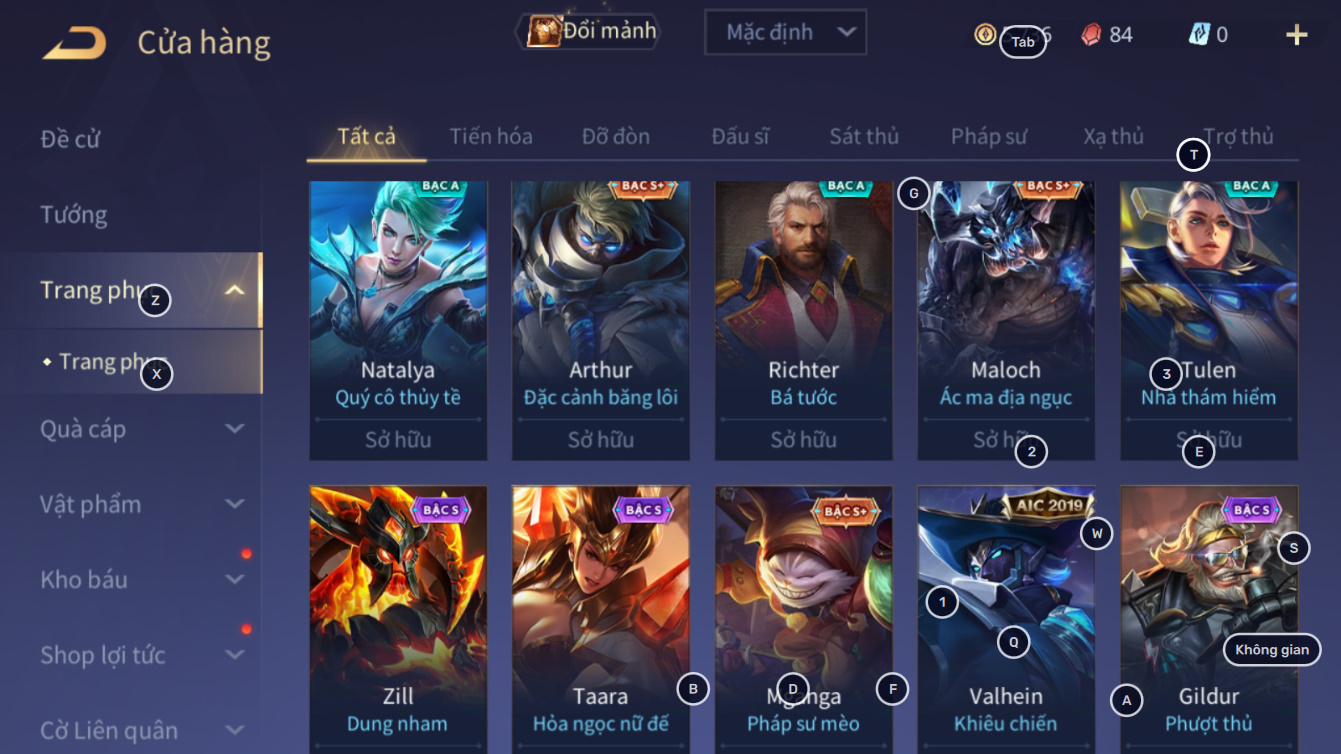
Task: Go to the Tướng sidebar menu
Action: [x=74, y=215]
